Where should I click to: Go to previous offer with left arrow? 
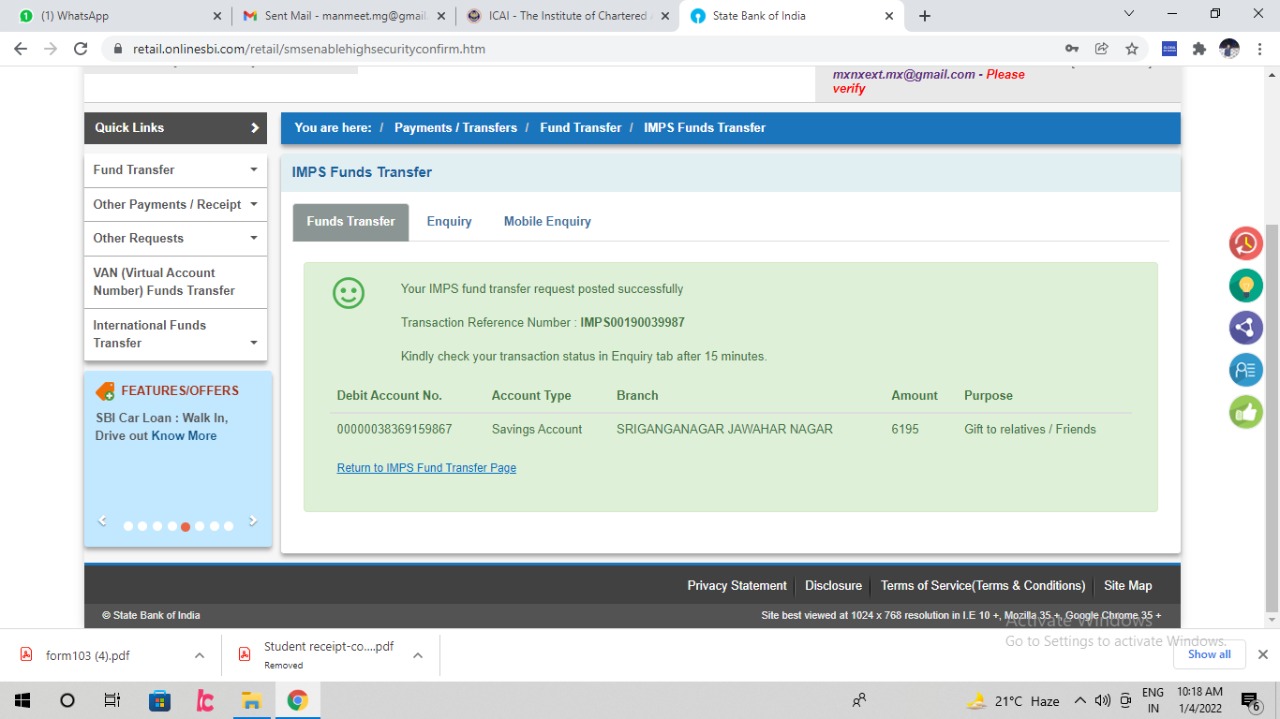[102, 521]
